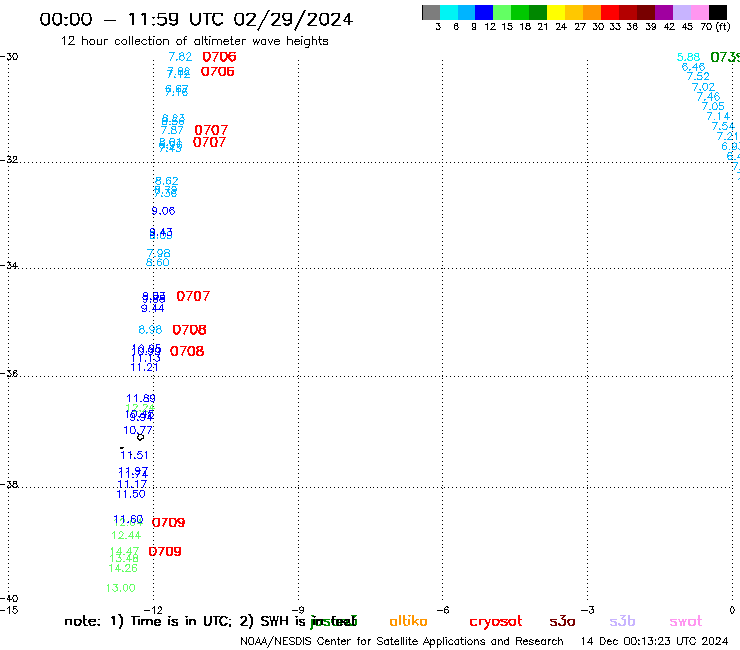Screen dimensions: 740x650
Task: Click the wave height value '5.88'
Action: click(688, 57)
